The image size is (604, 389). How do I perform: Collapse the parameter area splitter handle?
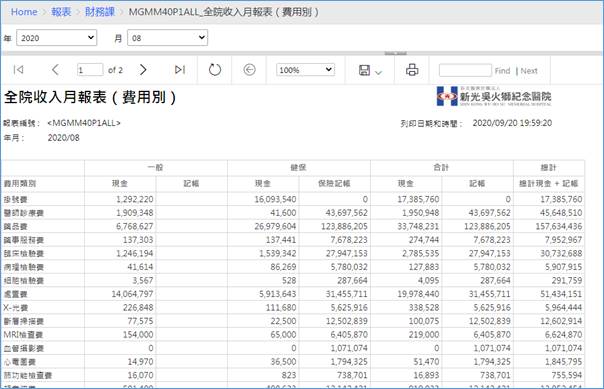point(396,54)
